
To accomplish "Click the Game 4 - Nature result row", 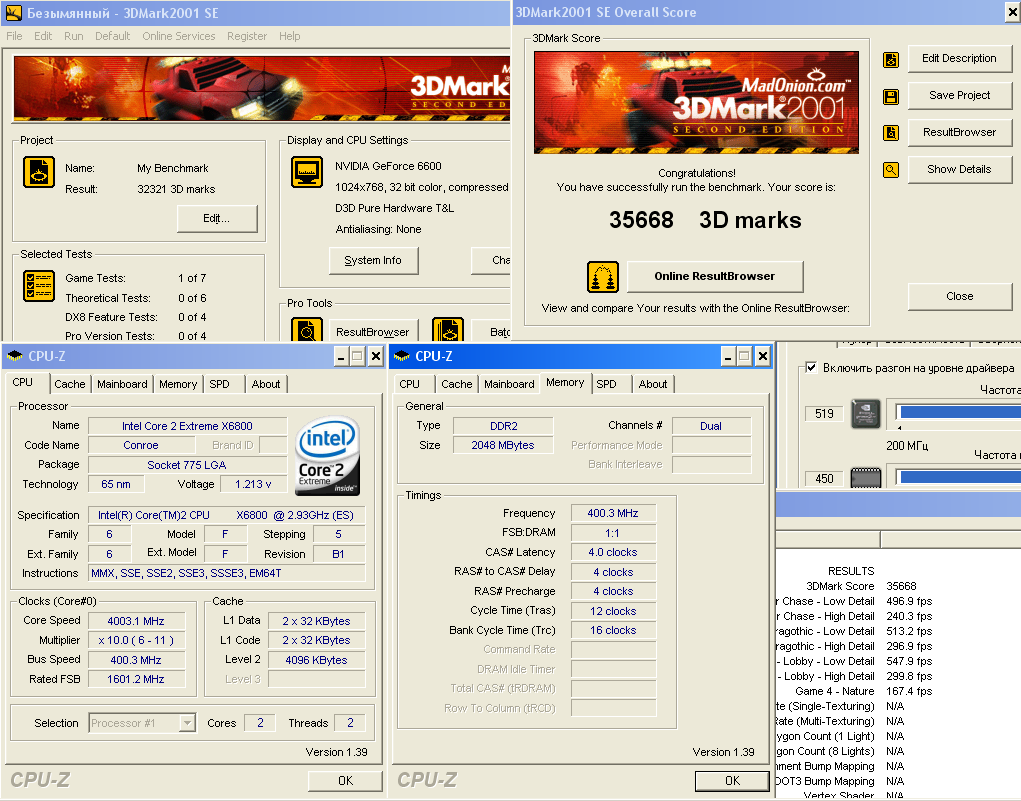I will coord(863,691).
